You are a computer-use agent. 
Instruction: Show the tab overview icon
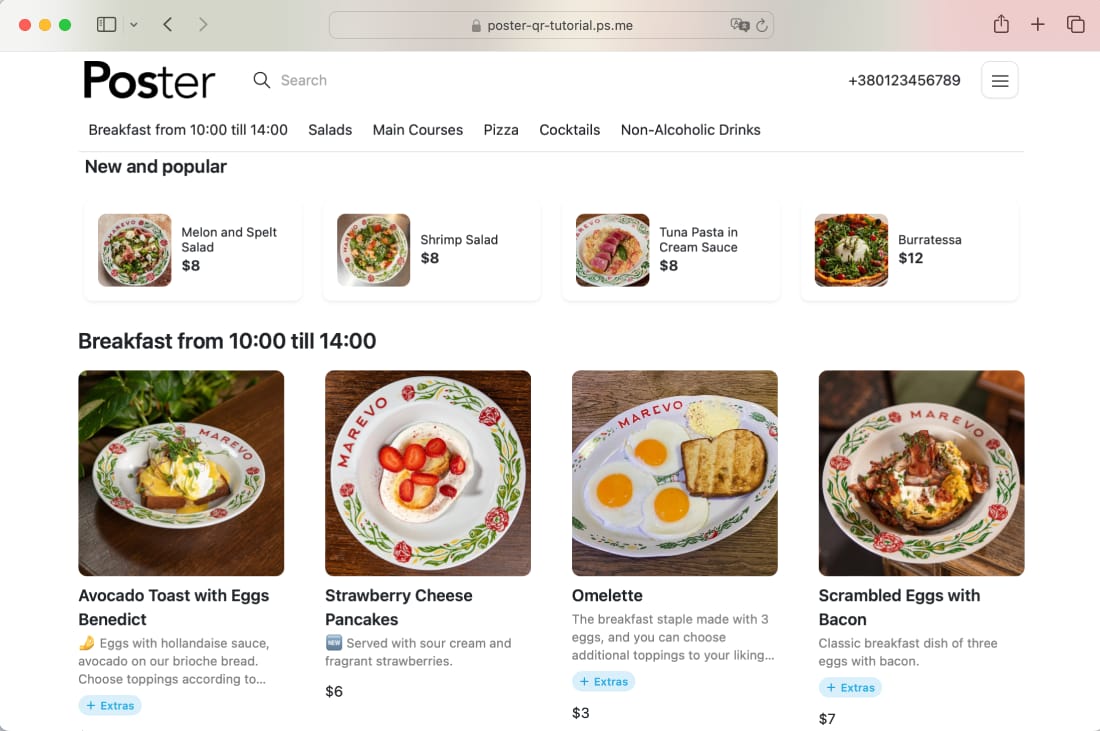[1075, 25]
